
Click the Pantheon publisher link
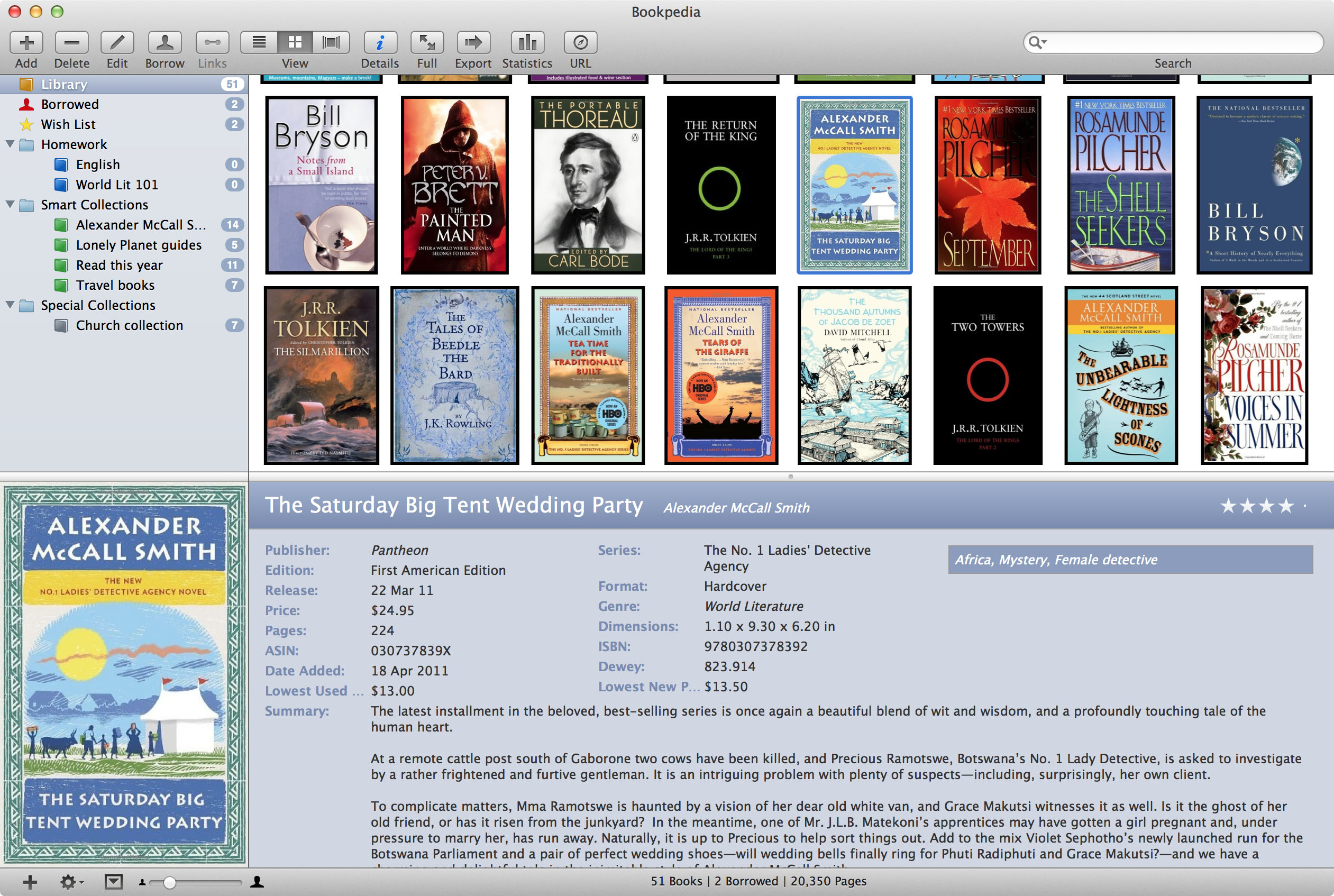(399, 550)
